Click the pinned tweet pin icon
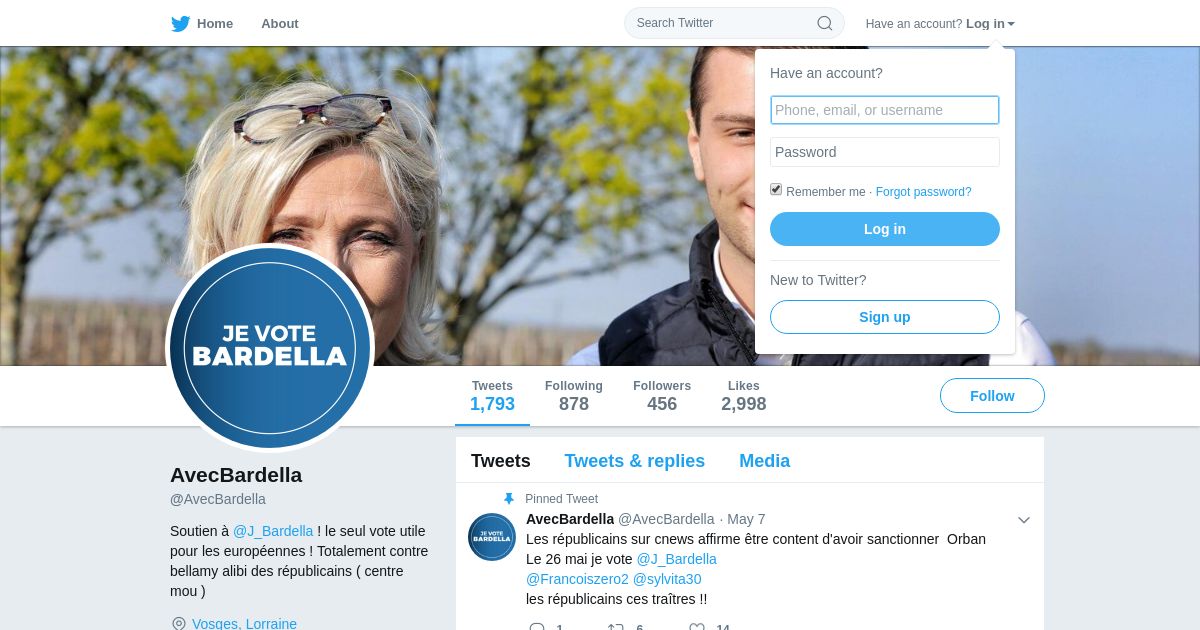Image resolution: width=1200 pixels, height=630 pixels. click(x=509, y=499)
